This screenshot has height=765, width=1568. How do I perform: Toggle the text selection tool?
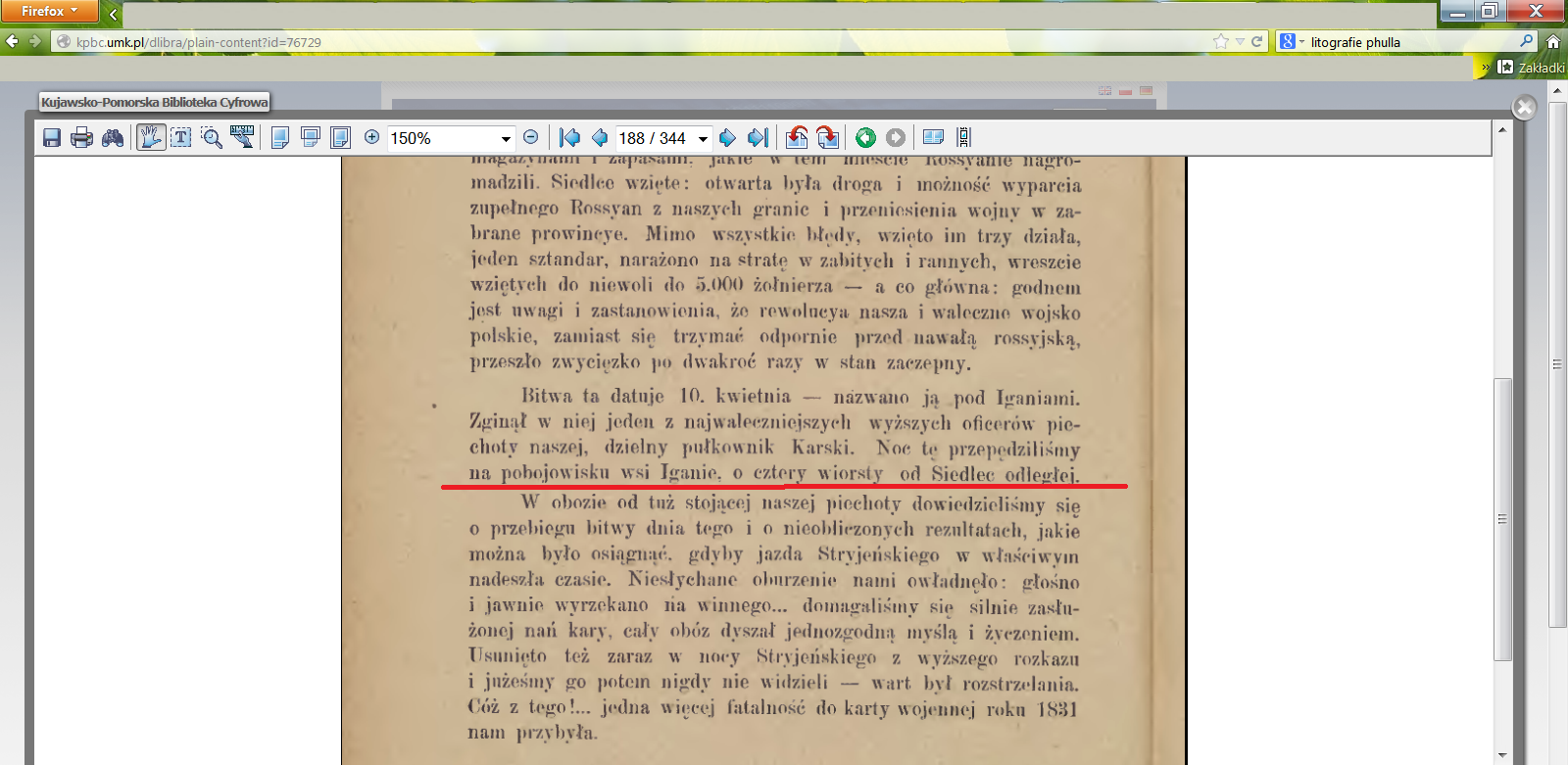(181, 138)
